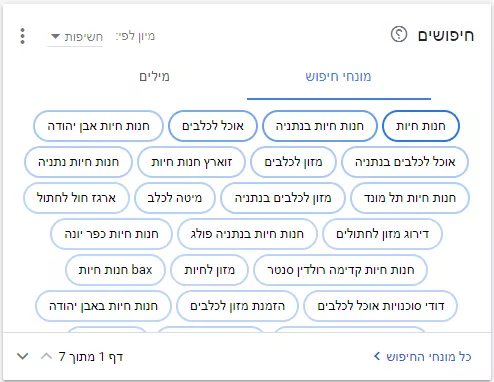Select the חנות חיות search term chip
This screenshot has height=382, width=494.
pos(421,126)
